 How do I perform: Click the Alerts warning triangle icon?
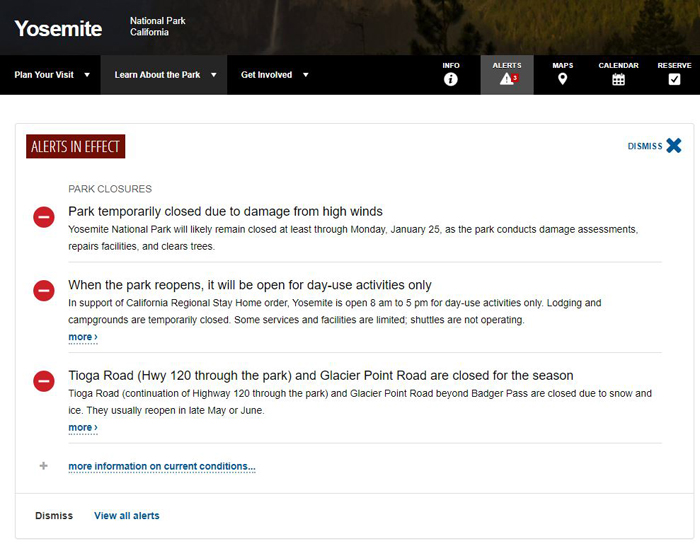tap(506, 79)
